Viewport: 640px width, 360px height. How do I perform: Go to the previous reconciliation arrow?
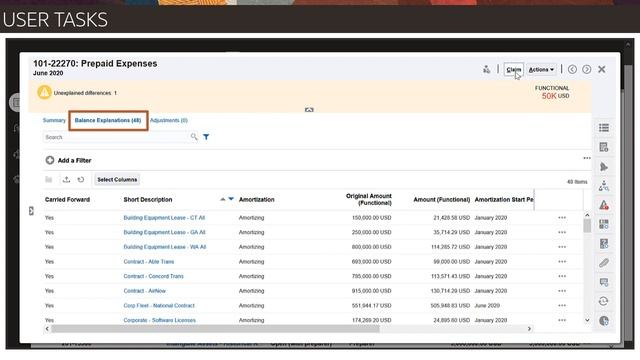(x=572, y=69)
